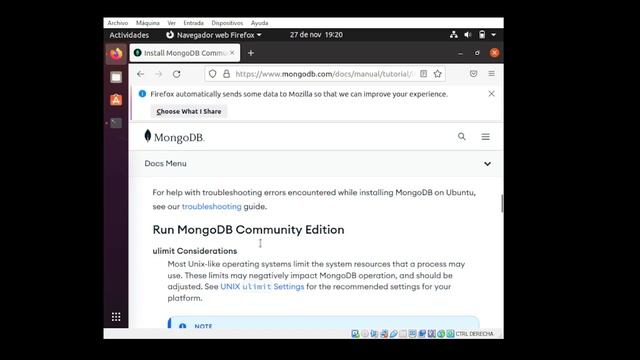This screenshot has height=360, width=640.
Task: Open the Máquina menu
Action: click(x=148, y=23)
